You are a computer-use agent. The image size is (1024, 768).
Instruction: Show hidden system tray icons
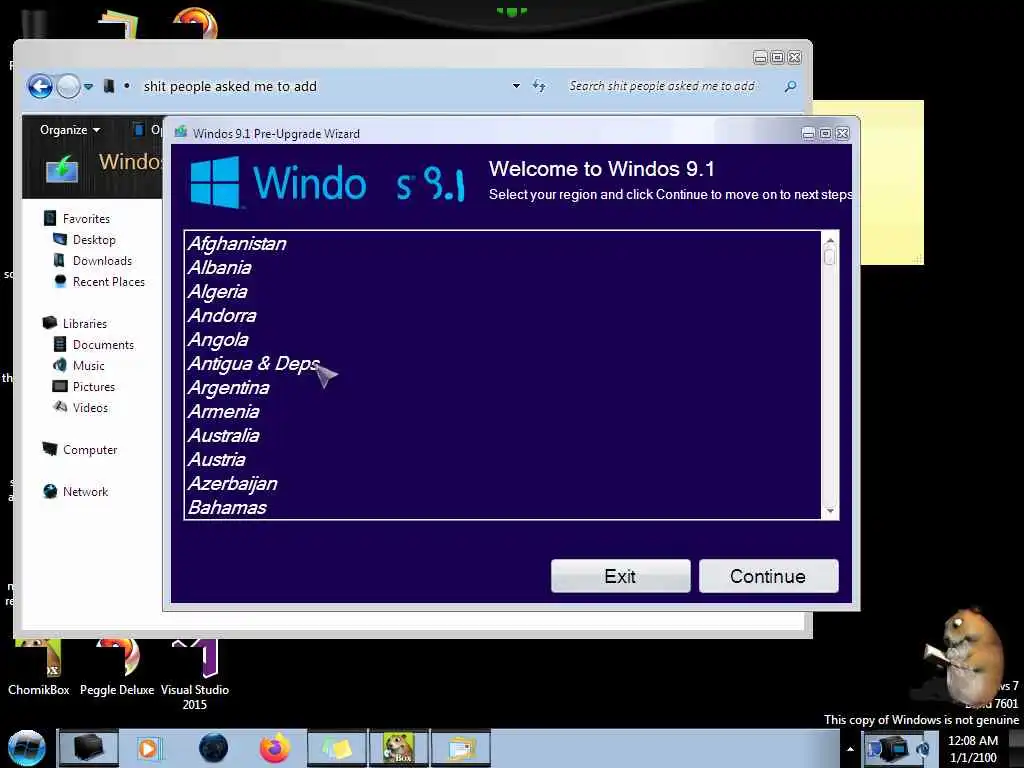click(850, 749)
